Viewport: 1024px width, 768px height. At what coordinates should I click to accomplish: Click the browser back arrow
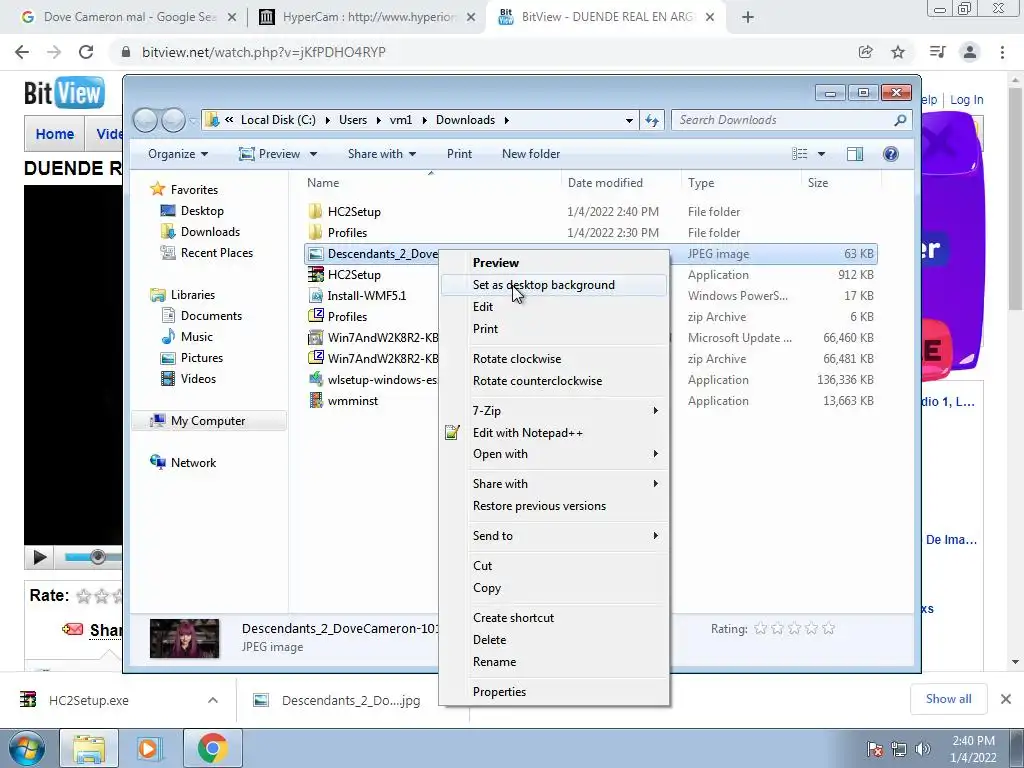click(22, 52)
